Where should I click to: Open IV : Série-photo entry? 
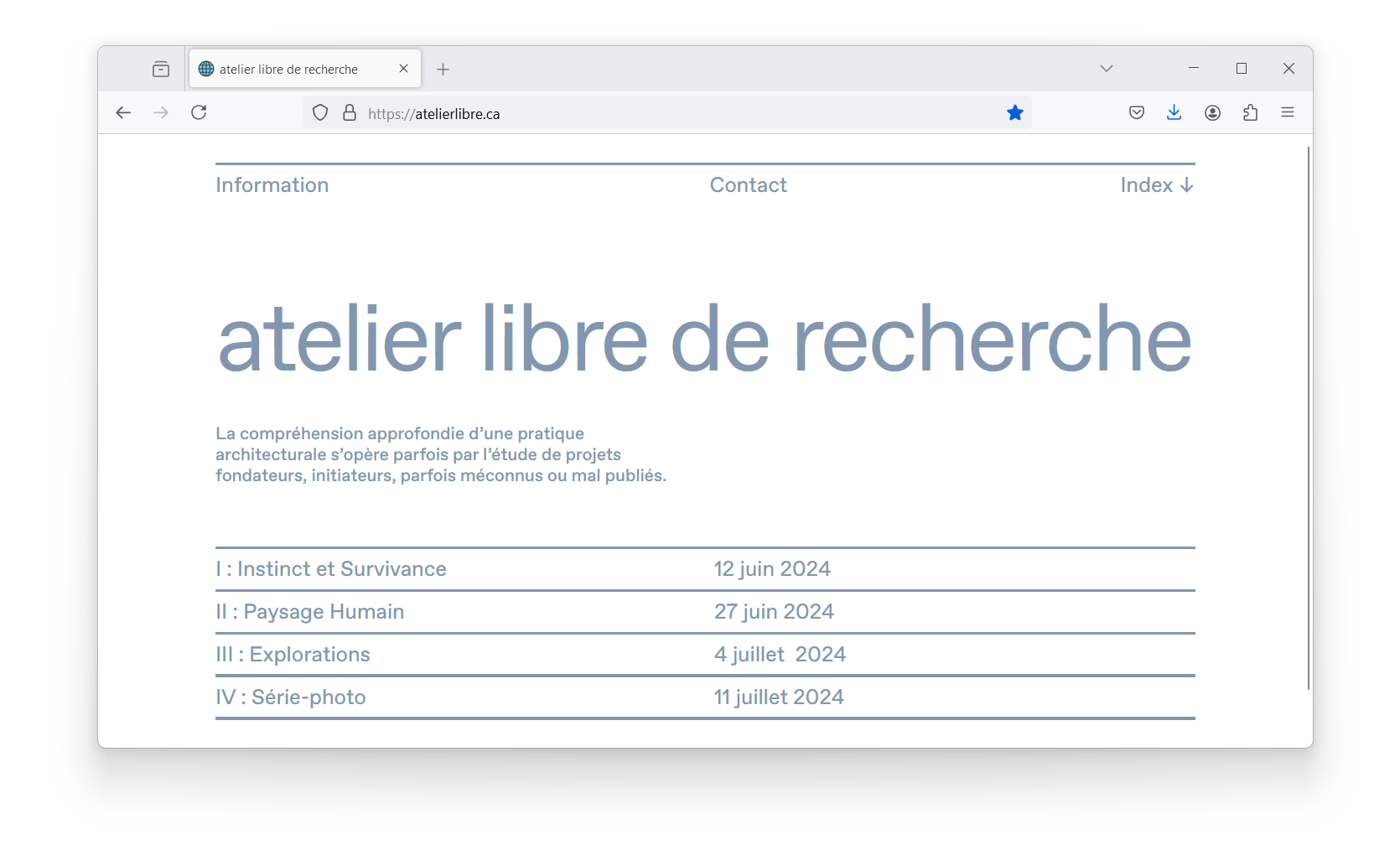291,697
